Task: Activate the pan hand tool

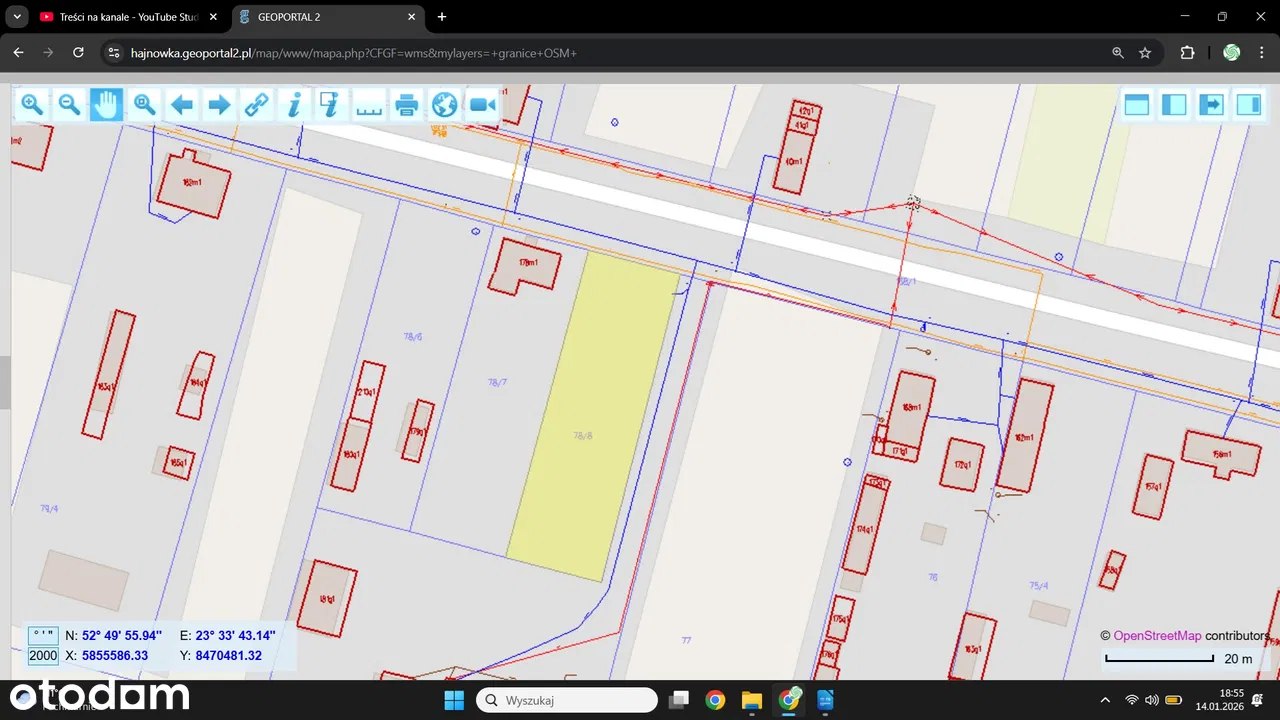Action: 106,105
